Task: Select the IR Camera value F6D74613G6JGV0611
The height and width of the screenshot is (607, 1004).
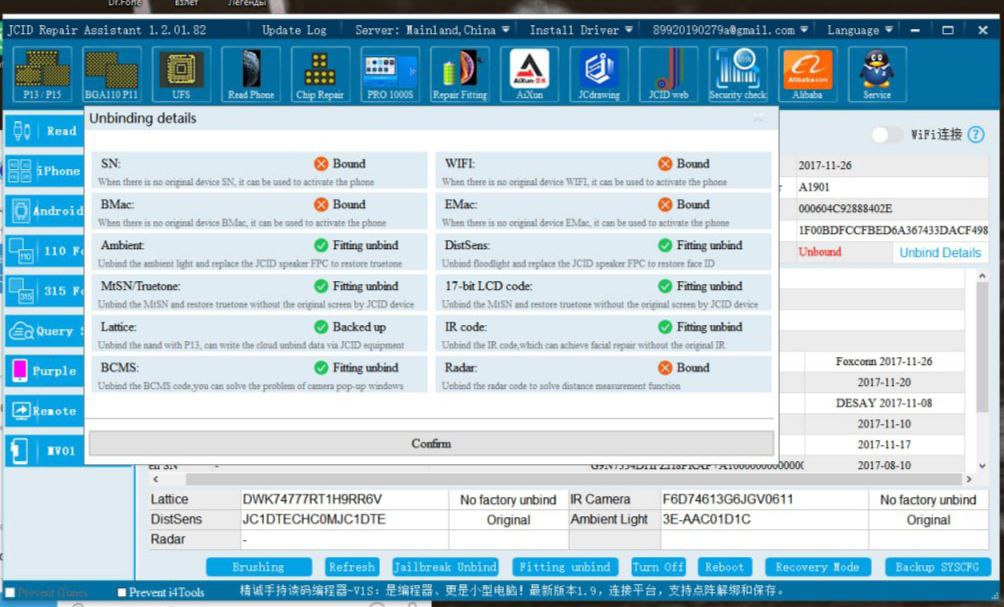Action: click(727, 499)
